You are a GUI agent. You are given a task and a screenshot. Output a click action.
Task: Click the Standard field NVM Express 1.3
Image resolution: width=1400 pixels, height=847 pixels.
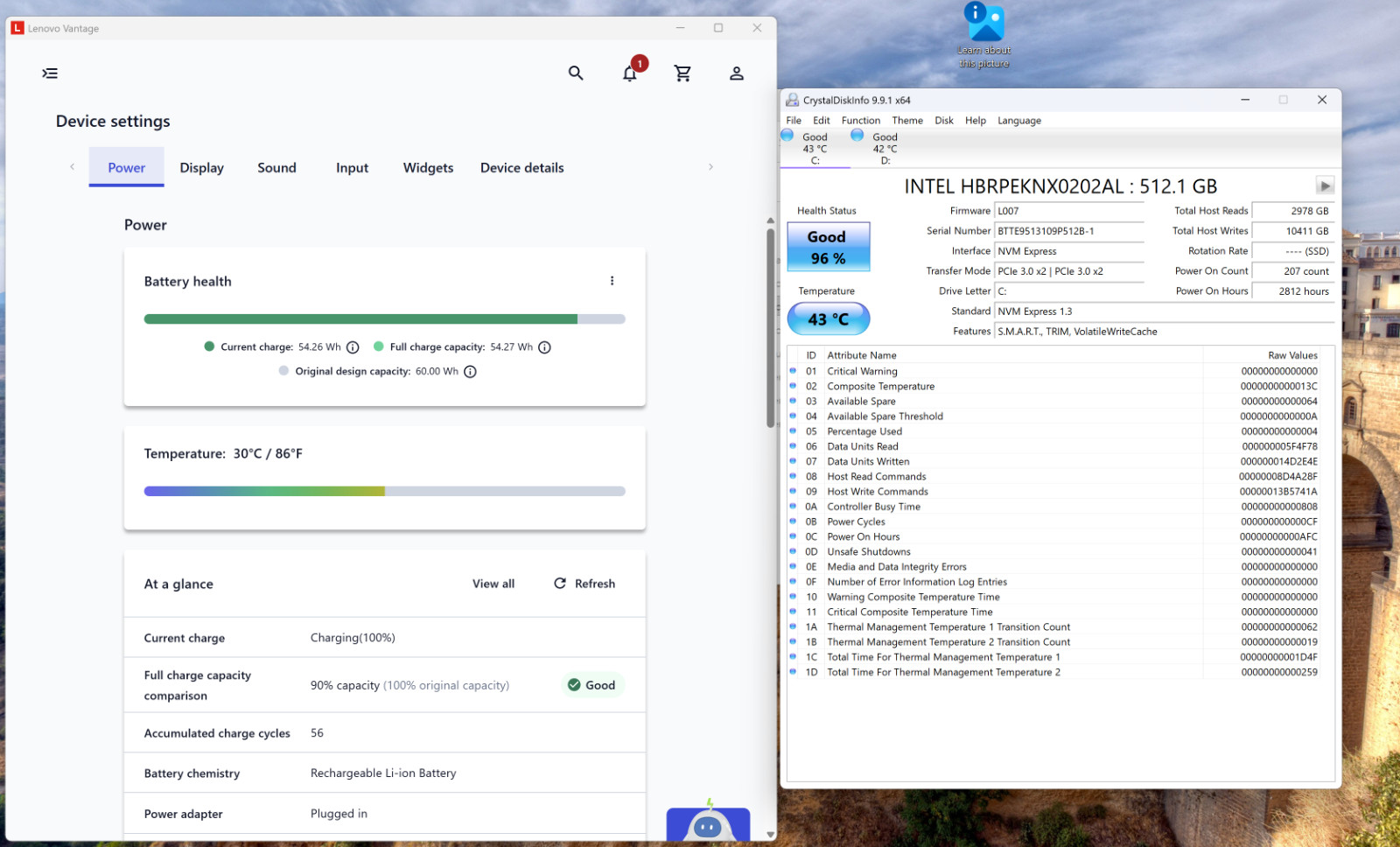point(1164,311)
